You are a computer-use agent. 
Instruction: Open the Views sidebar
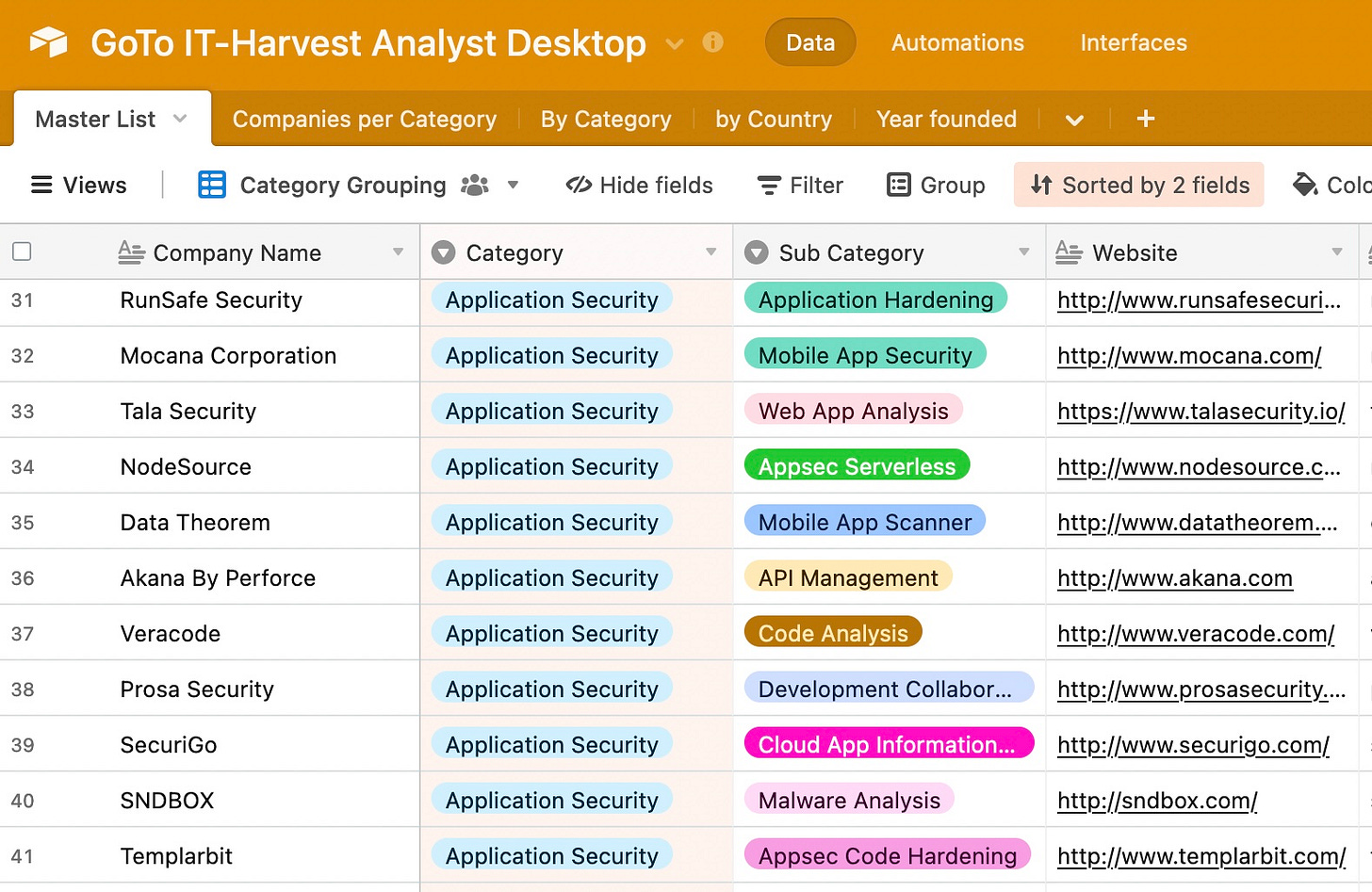pyautogui.click(x=79, y=185)
